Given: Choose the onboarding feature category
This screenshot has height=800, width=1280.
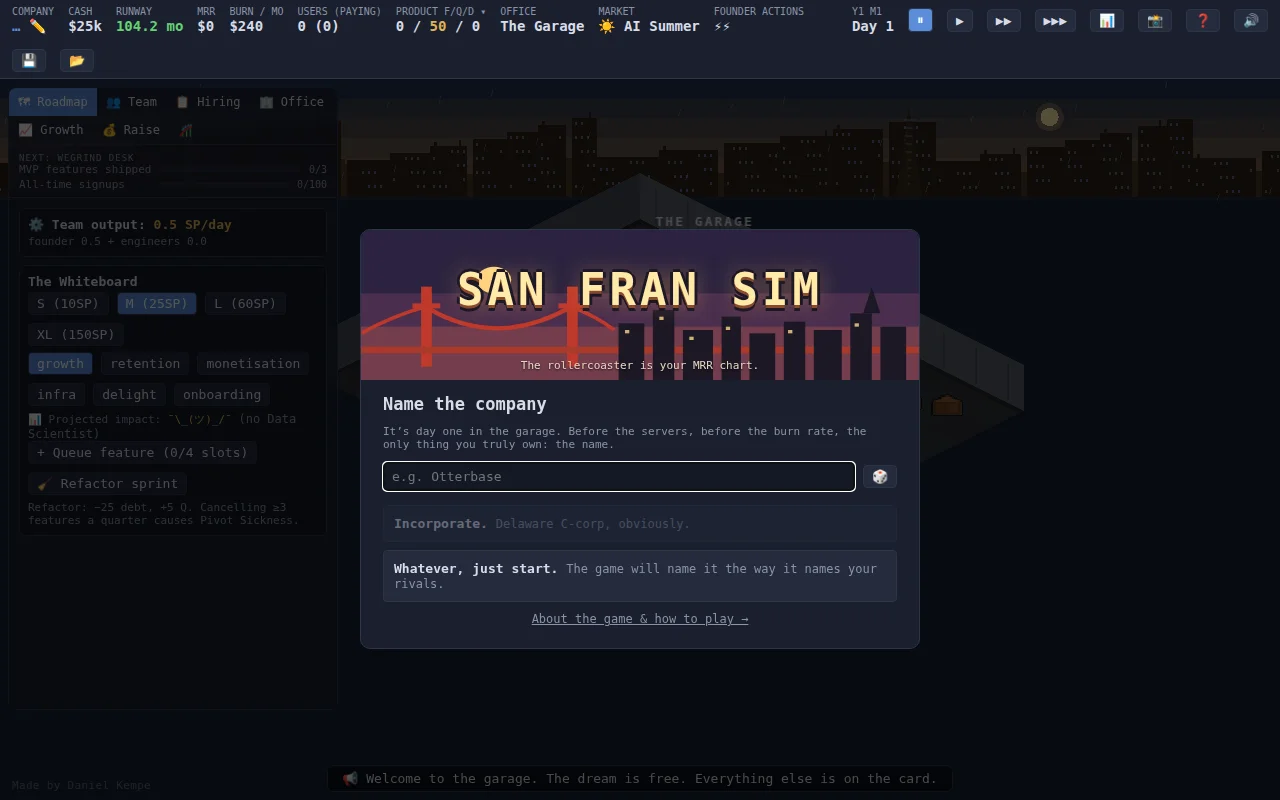Looking at the screenshot, I should [x=222, y=395].
